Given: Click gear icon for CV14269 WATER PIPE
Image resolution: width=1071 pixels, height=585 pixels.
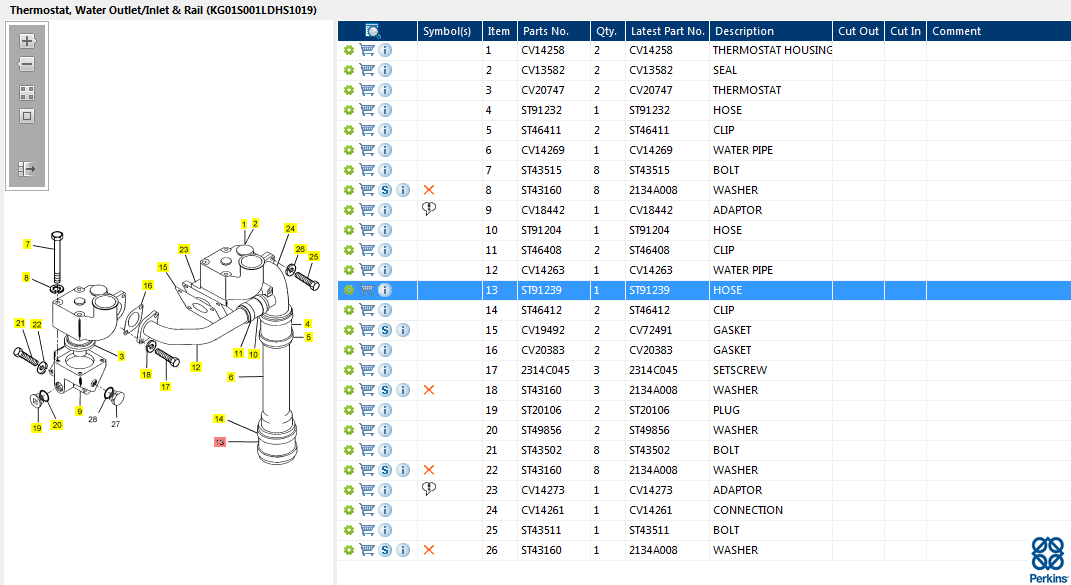Looking at the screenshot, I should 349,150.
